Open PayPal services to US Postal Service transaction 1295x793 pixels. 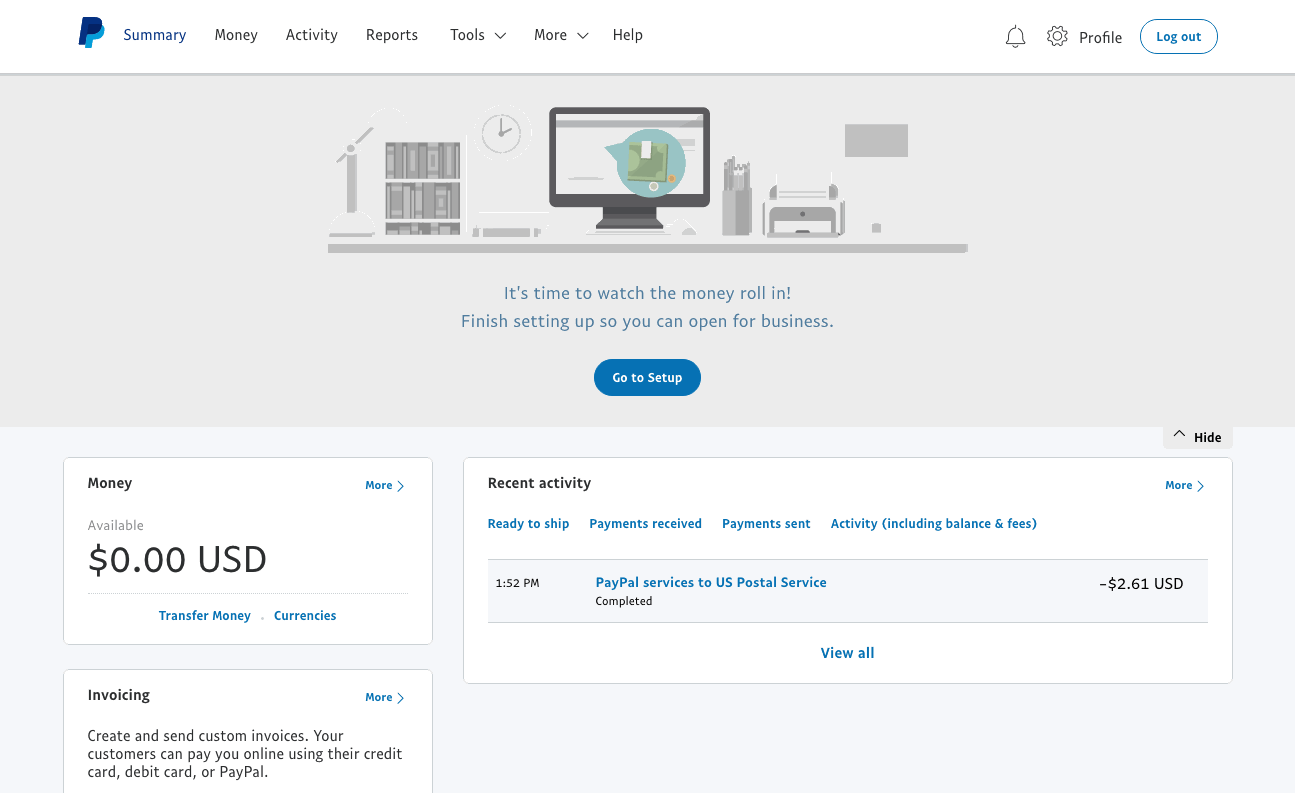pyautogui.click(x=711, y=582)
